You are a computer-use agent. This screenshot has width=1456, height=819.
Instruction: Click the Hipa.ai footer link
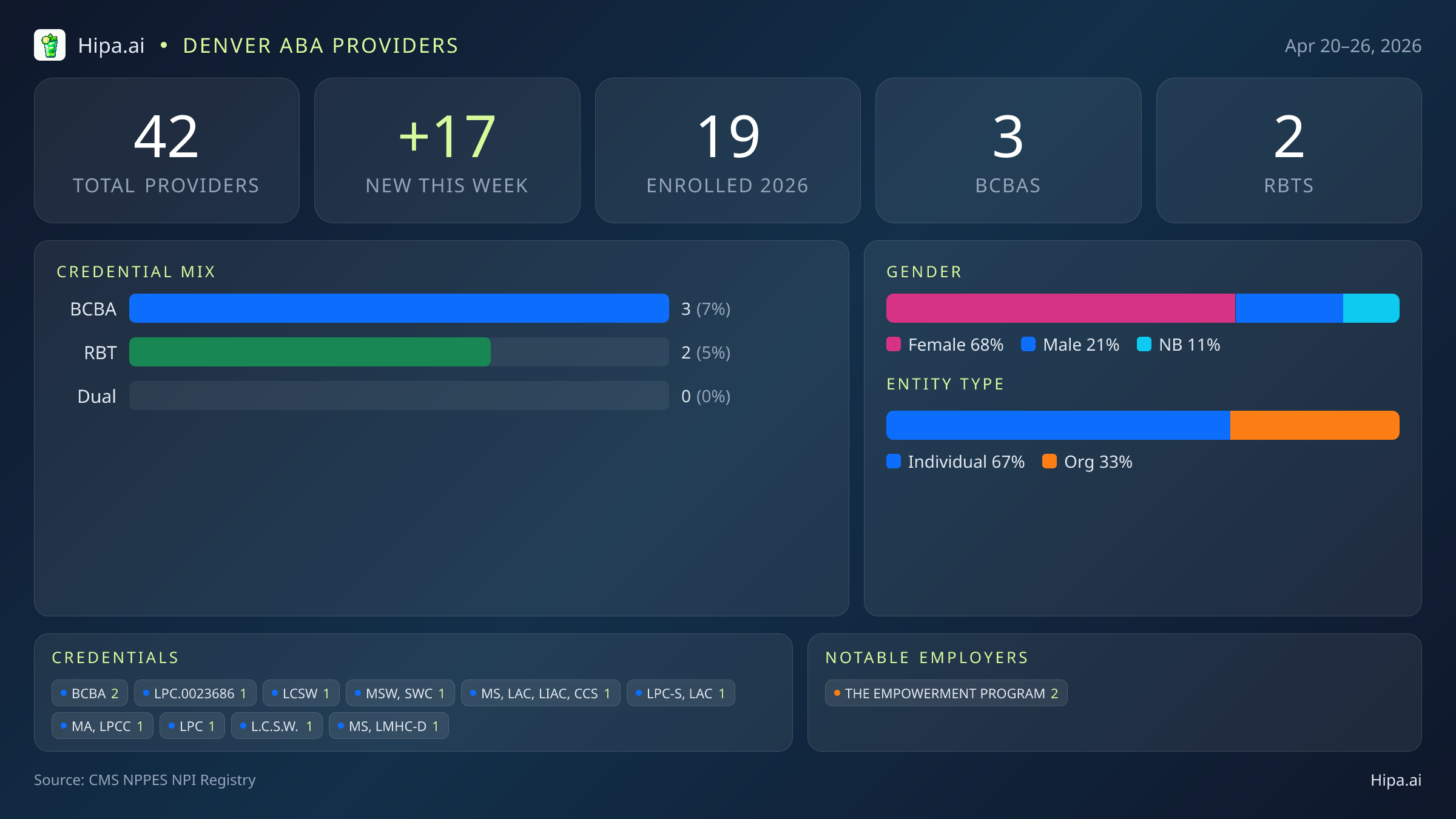point(1395,780)
